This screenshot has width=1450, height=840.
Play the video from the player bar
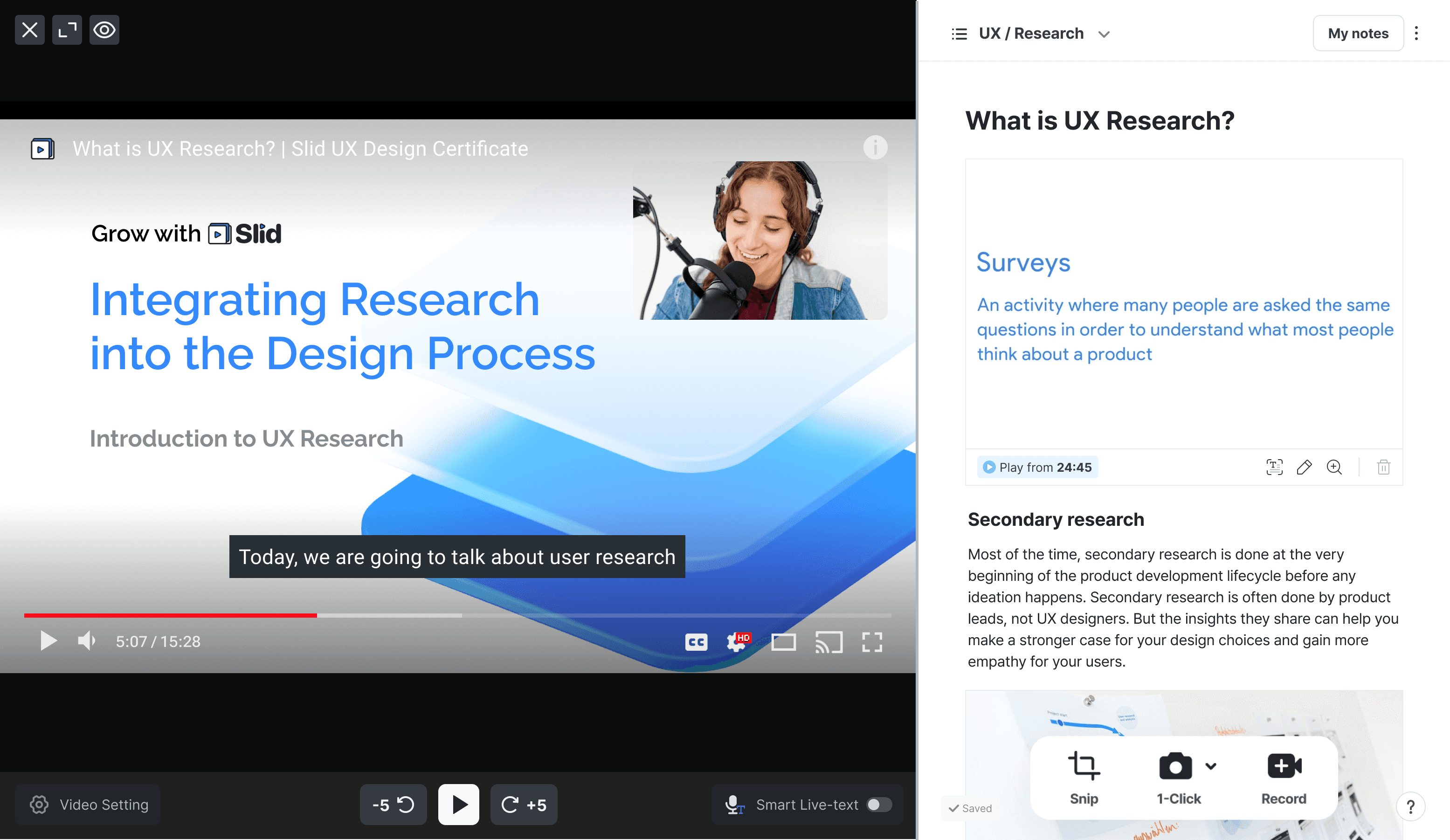pyautogui.click(x=48, y=641)
